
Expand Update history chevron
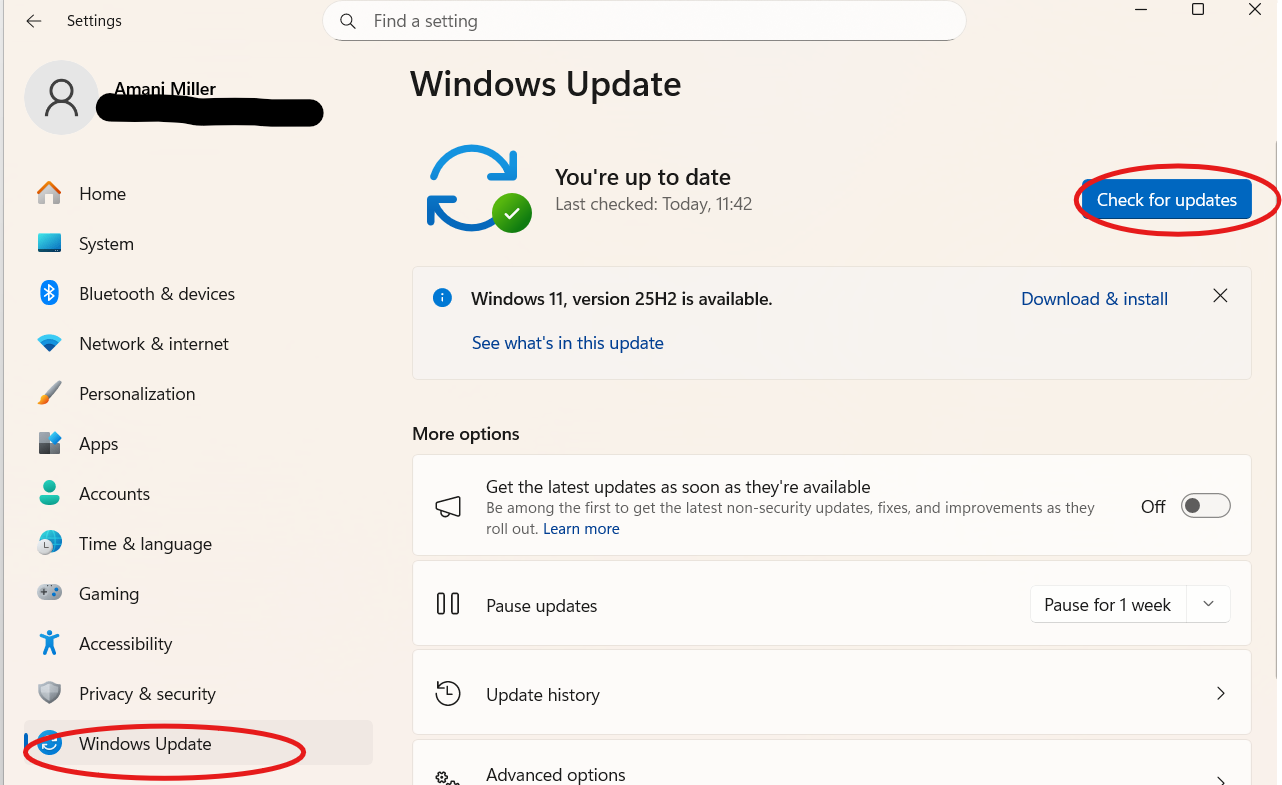tap(1220, 693)
